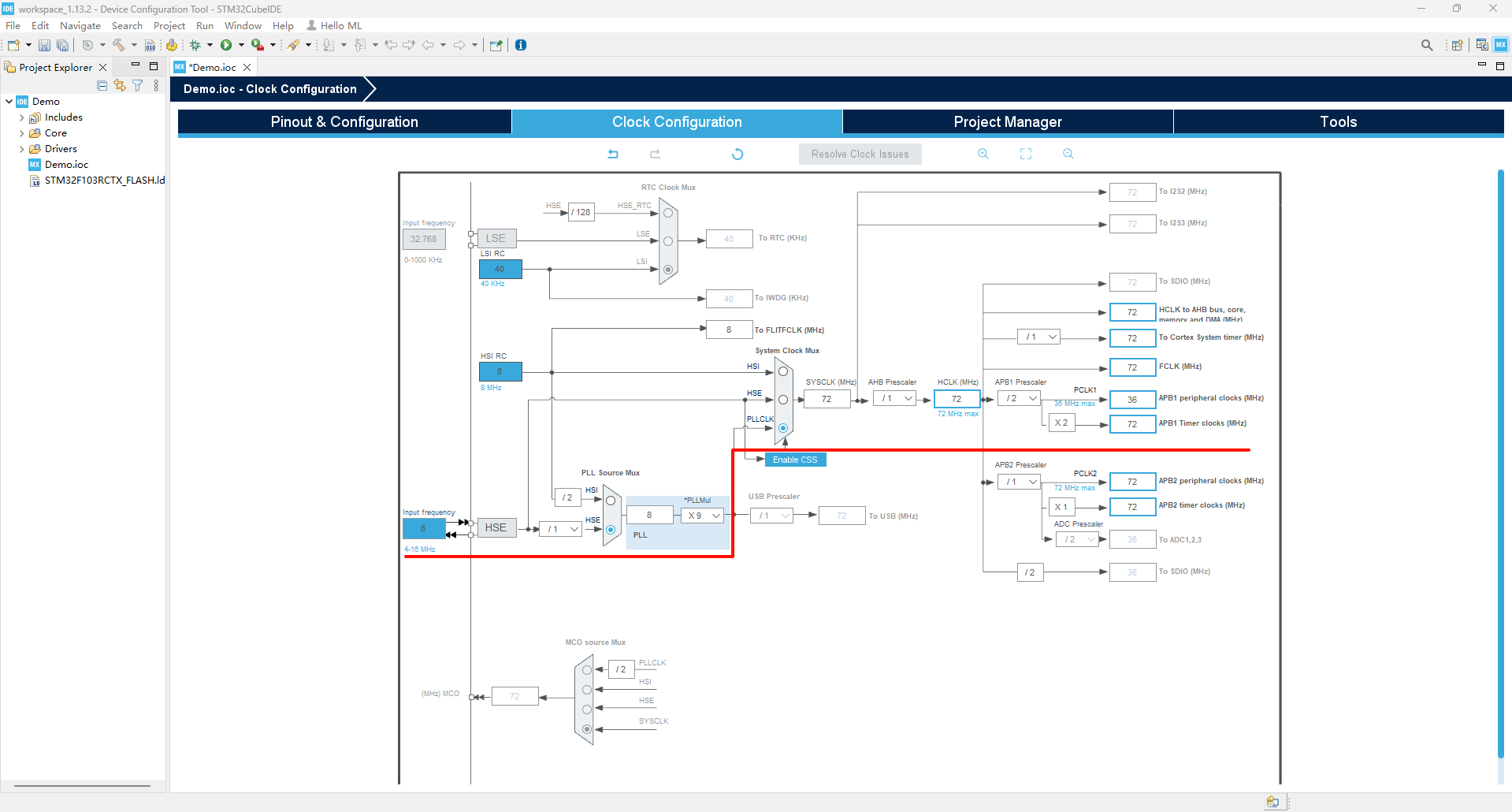Expand the Drivers tree node
The height and width of the screenshot is (812, 1512).
(x=21, y=149)
